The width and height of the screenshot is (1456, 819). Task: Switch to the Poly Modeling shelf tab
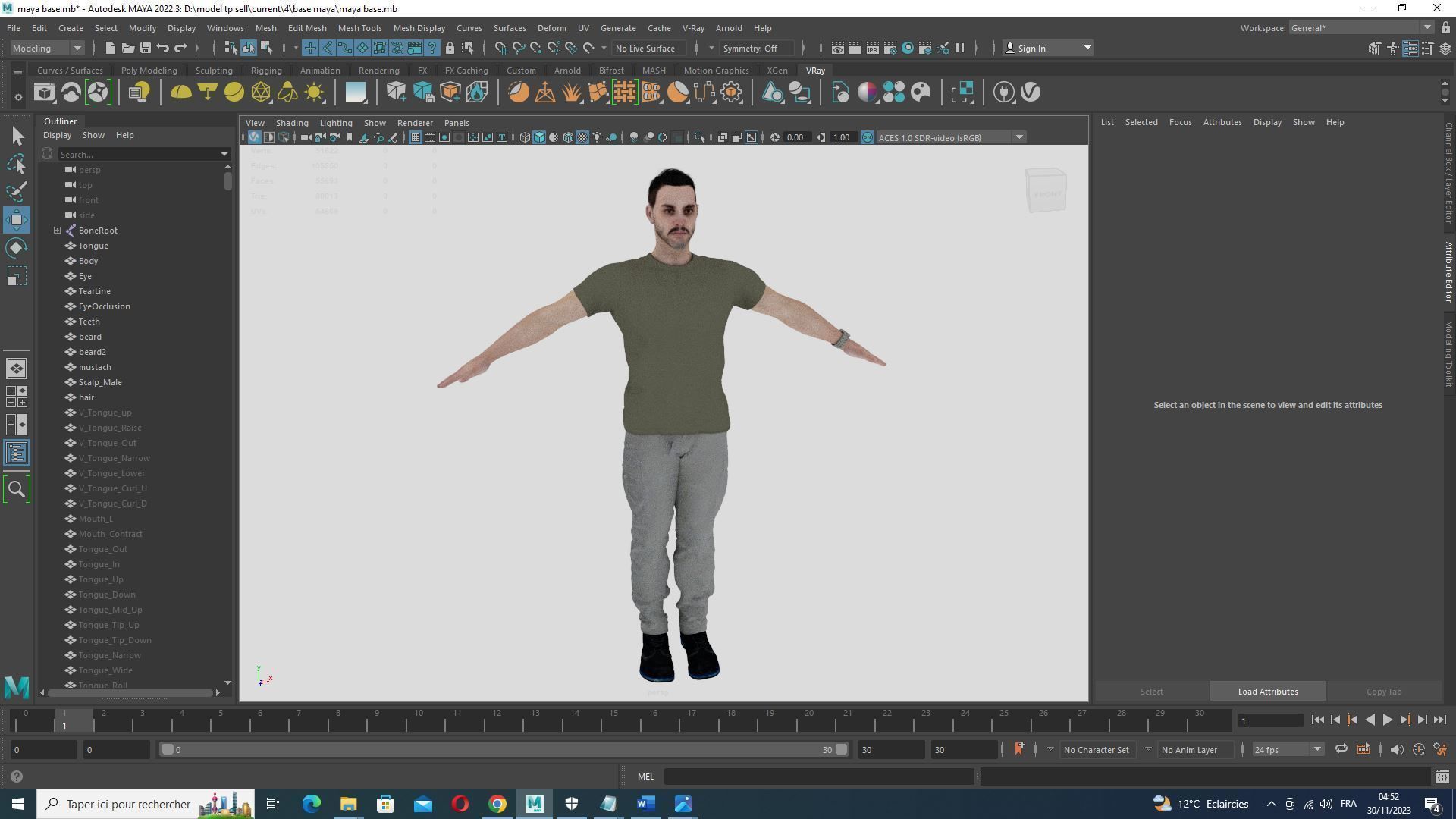pos(149,71)
